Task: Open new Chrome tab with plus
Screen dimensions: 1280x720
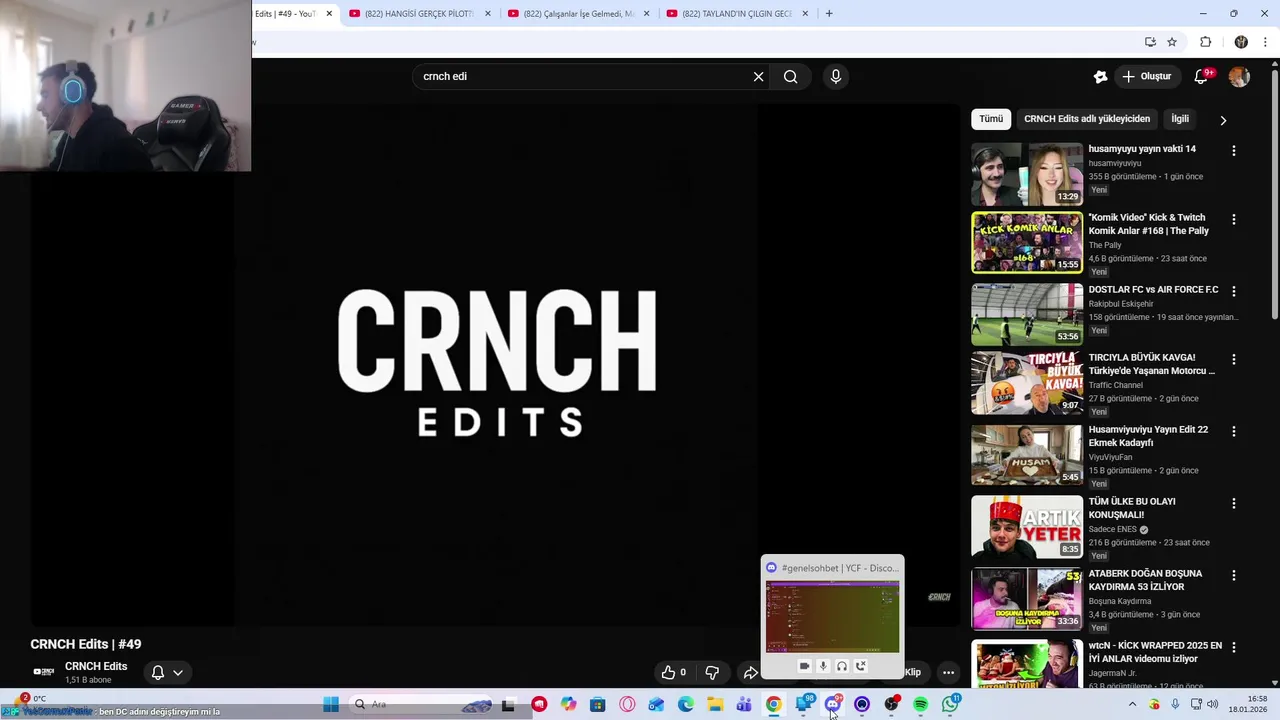Action: click(829, 13)
